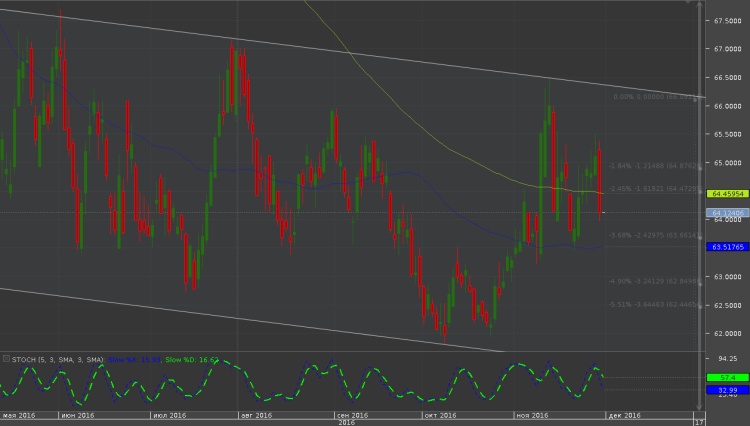Select the -2.45% -1.61821 Fibonacci level label

pos(655,189)
